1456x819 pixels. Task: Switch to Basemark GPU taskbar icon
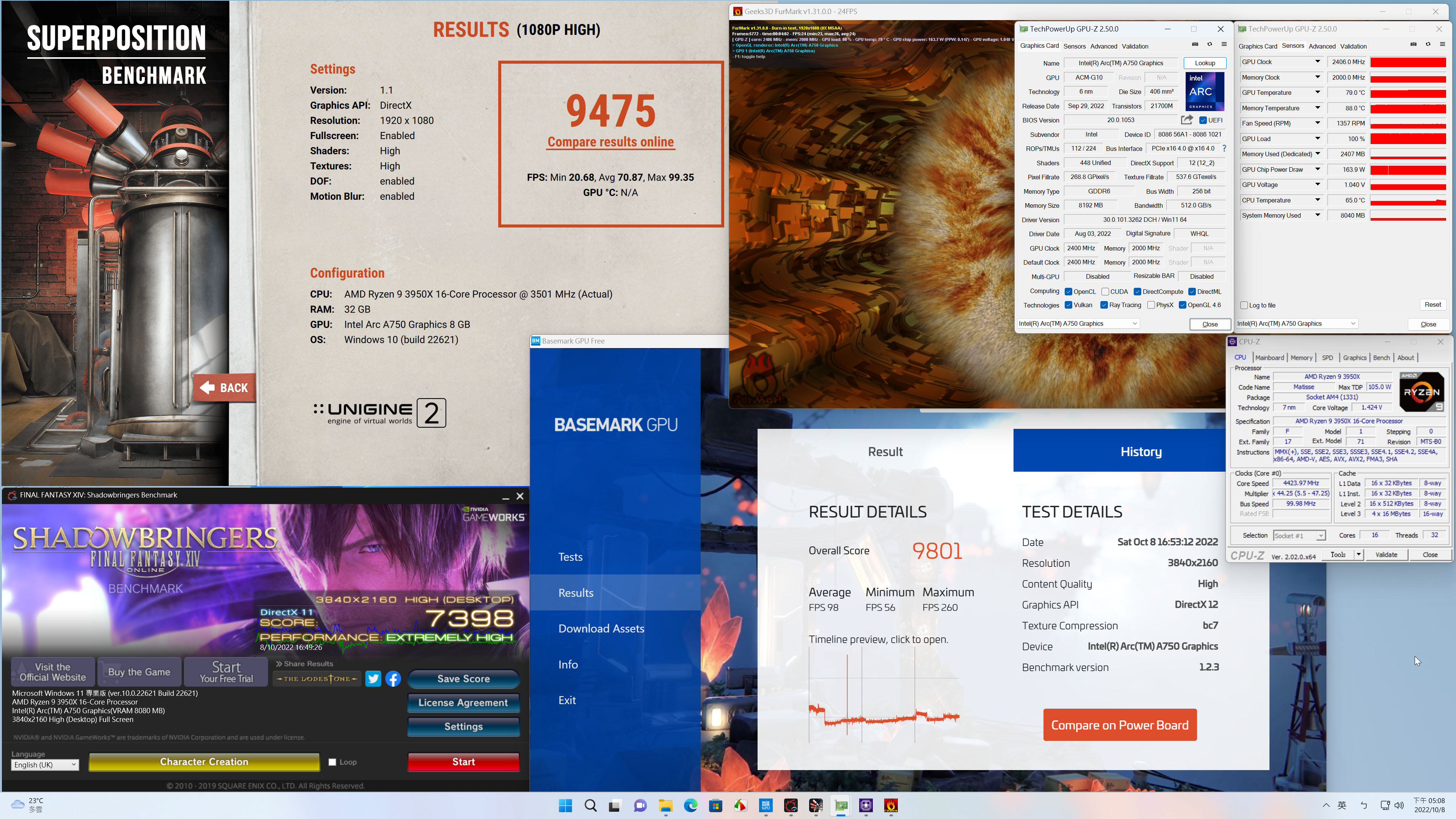click(x=766, y=805)
